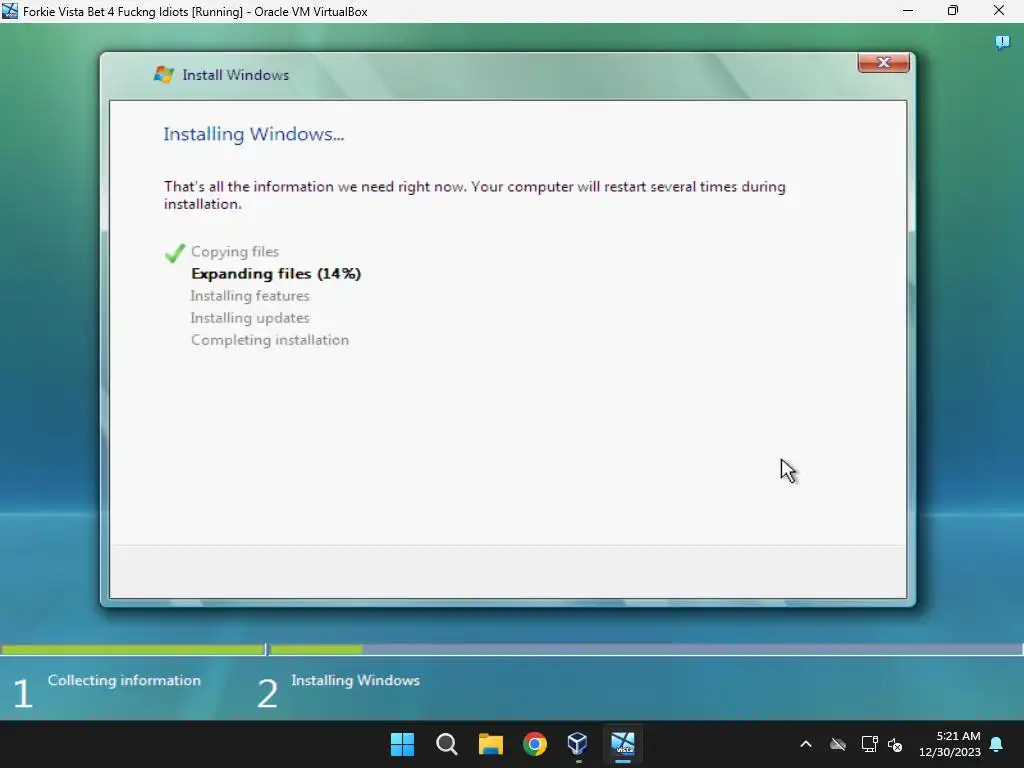The image size is (1024, 768).
Task: Click the muted volume tray icon
Action: 895,744
